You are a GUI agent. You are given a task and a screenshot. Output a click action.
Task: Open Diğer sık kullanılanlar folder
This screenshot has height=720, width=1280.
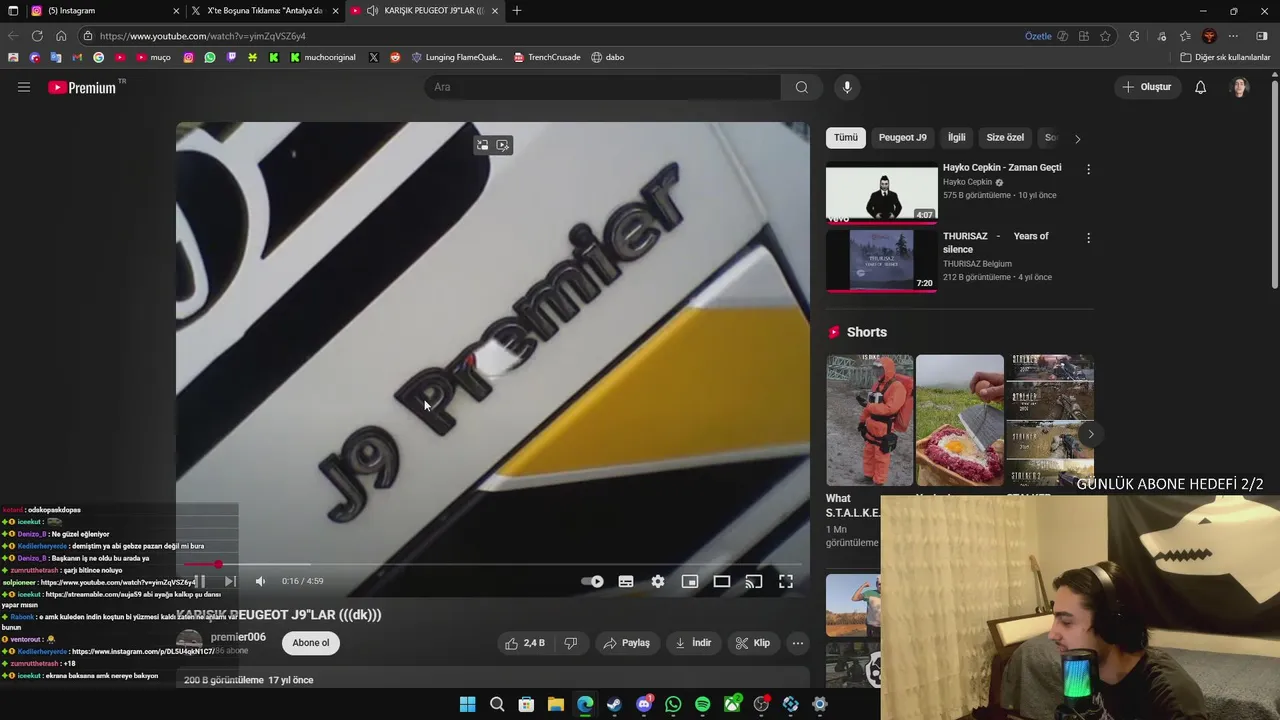[x=1225, y=57]
